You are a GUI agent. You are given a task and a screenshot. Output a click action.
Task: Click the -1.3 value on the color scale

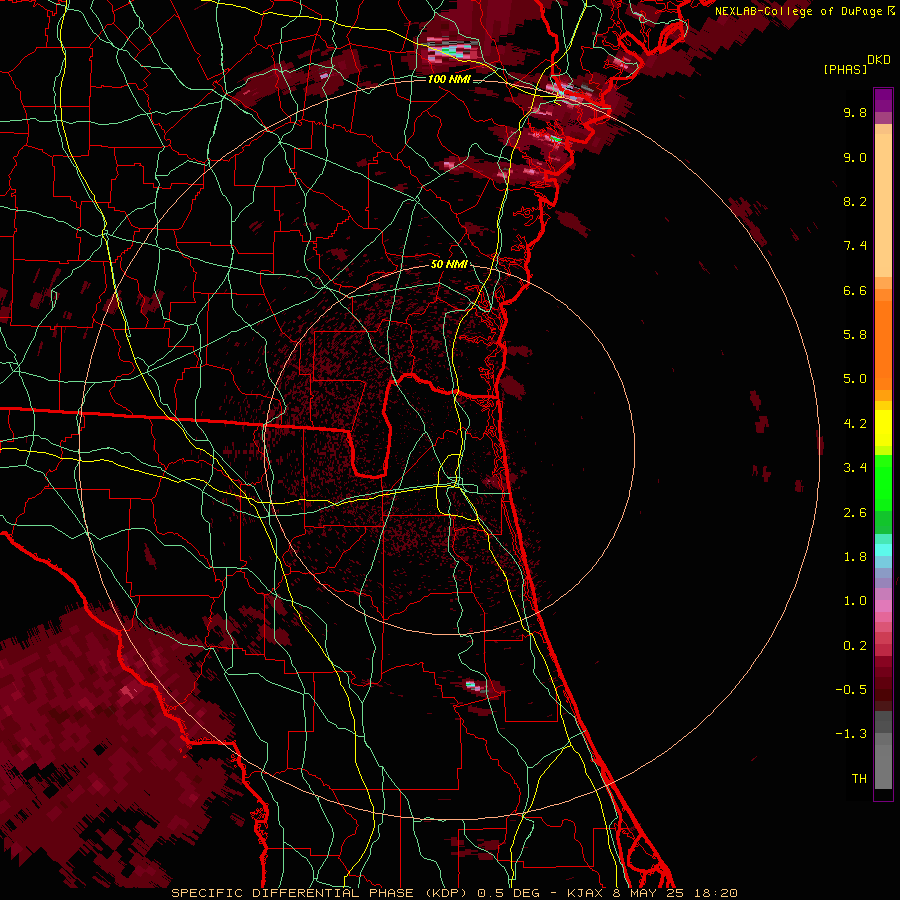[x=851, y=734]
